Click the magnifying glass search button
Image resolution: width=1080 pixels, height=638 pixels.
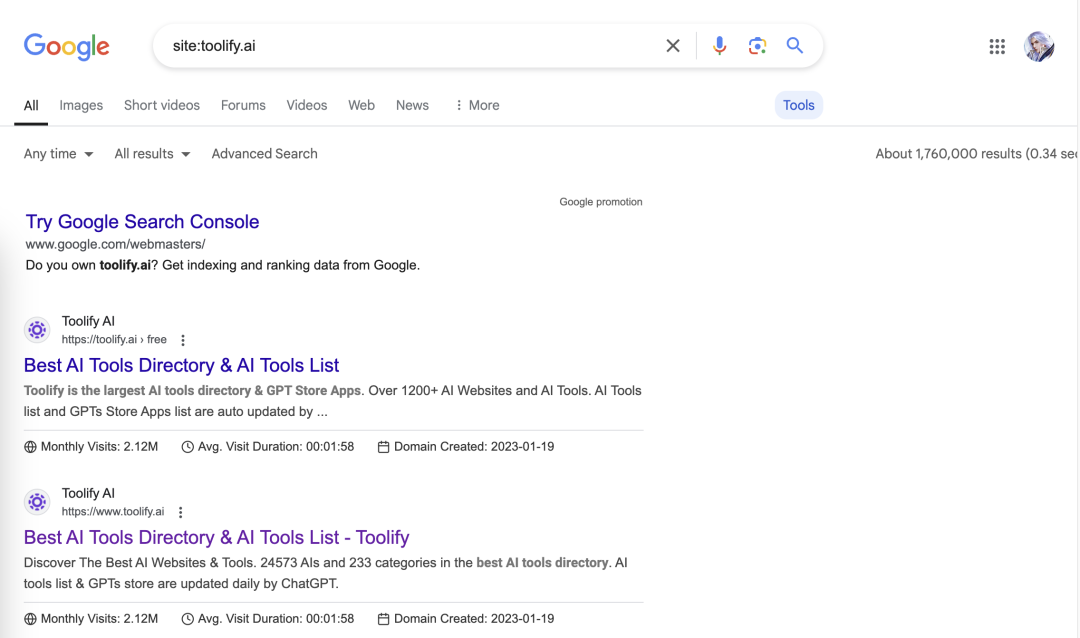pos(795,45)
